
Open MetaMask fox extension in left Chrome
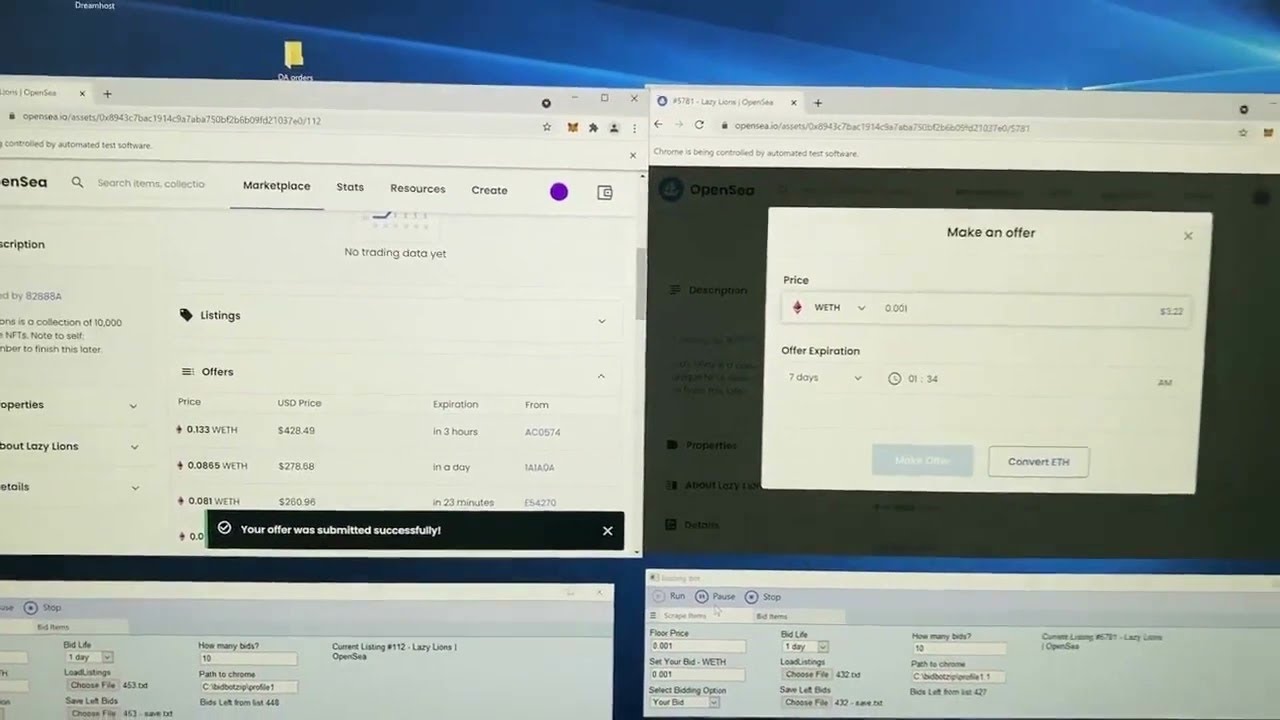click(x=573, y=128)
